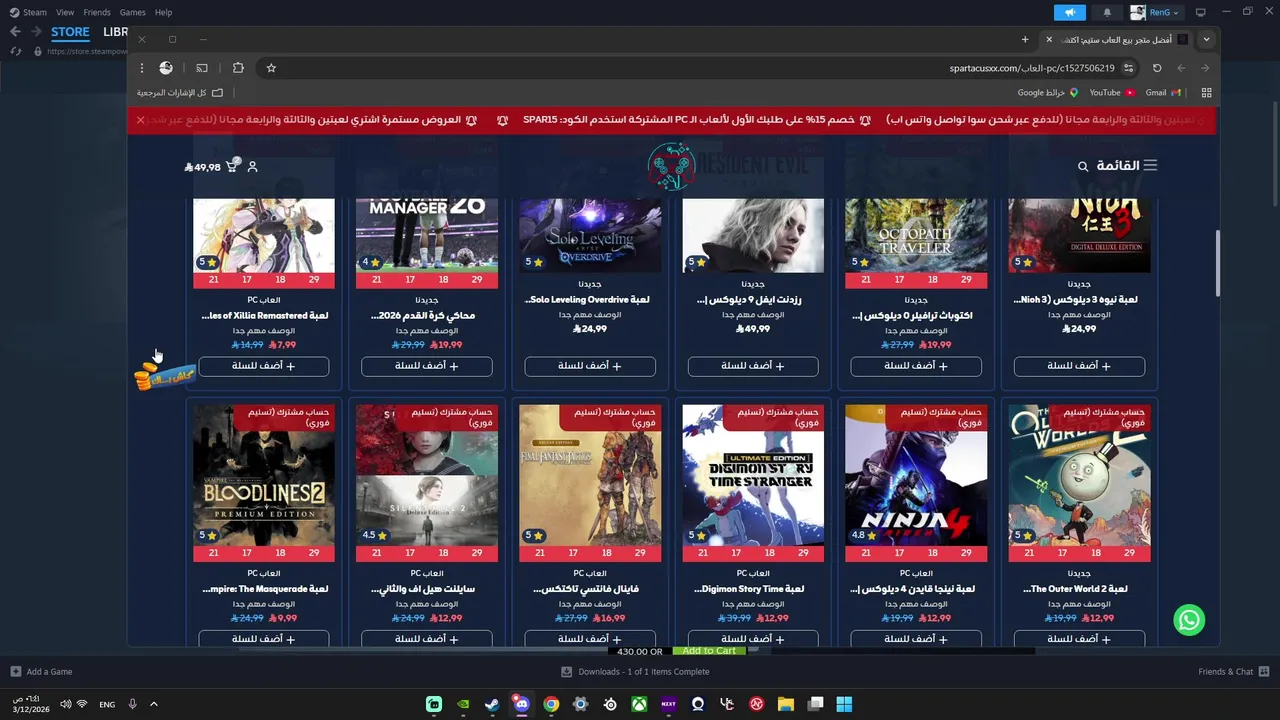This screenshot has width=1280, height=720.
Task: Open the volume icon in system tray
Action: (x=65, y=704)
